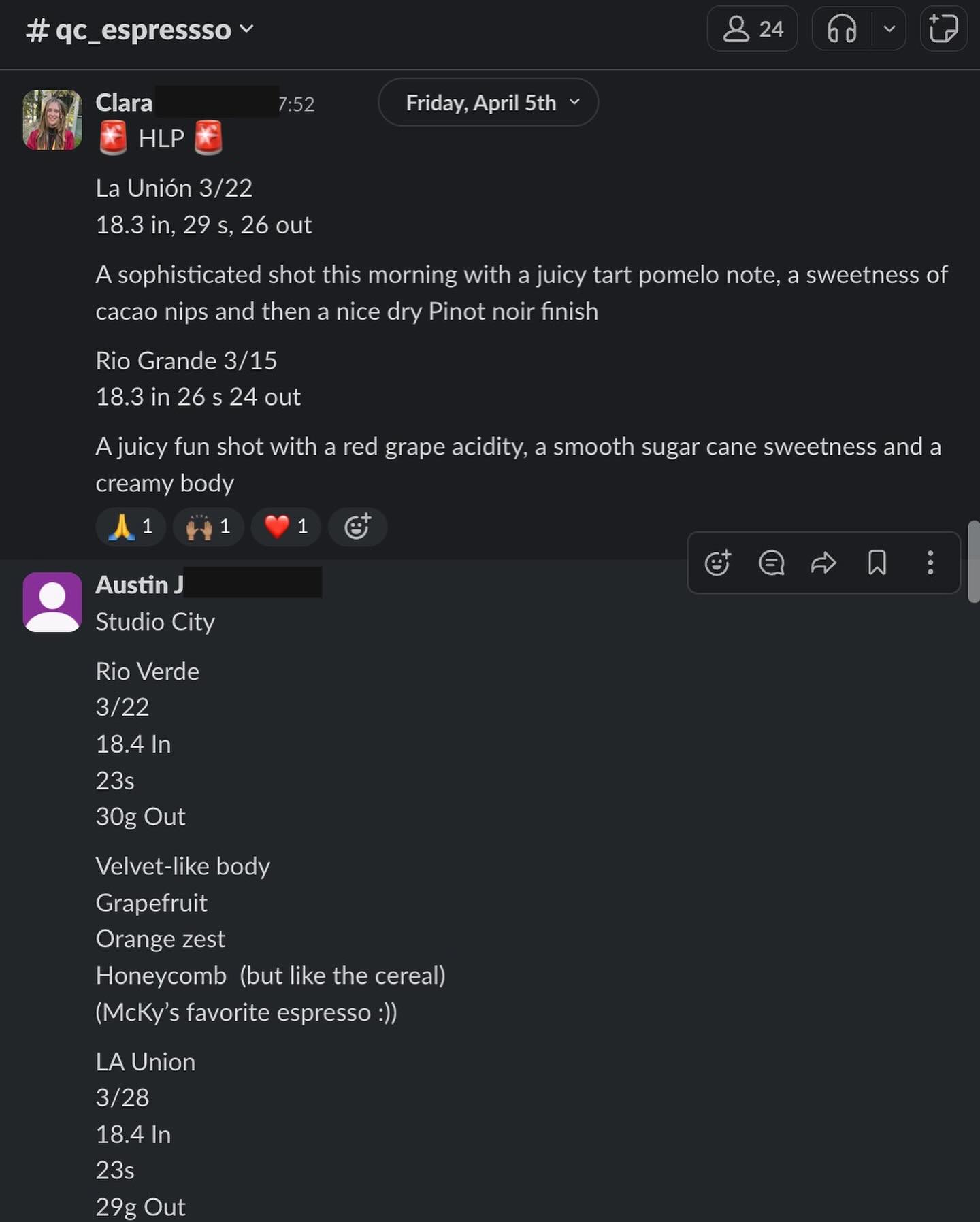
Task: Reply in thread from hover toolbar
Action: point(771,563)
